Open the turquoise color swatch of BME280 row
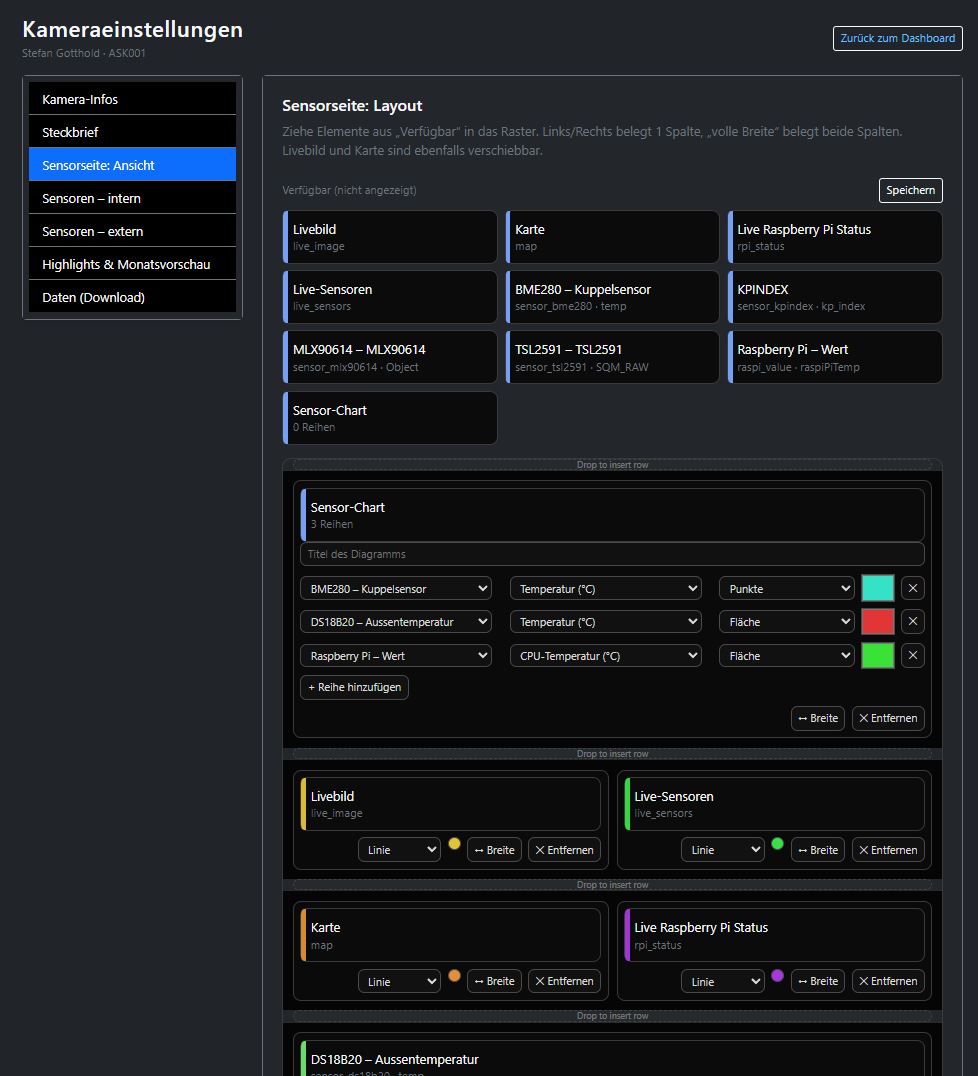The image size is (978, 1076). [877, 588]
